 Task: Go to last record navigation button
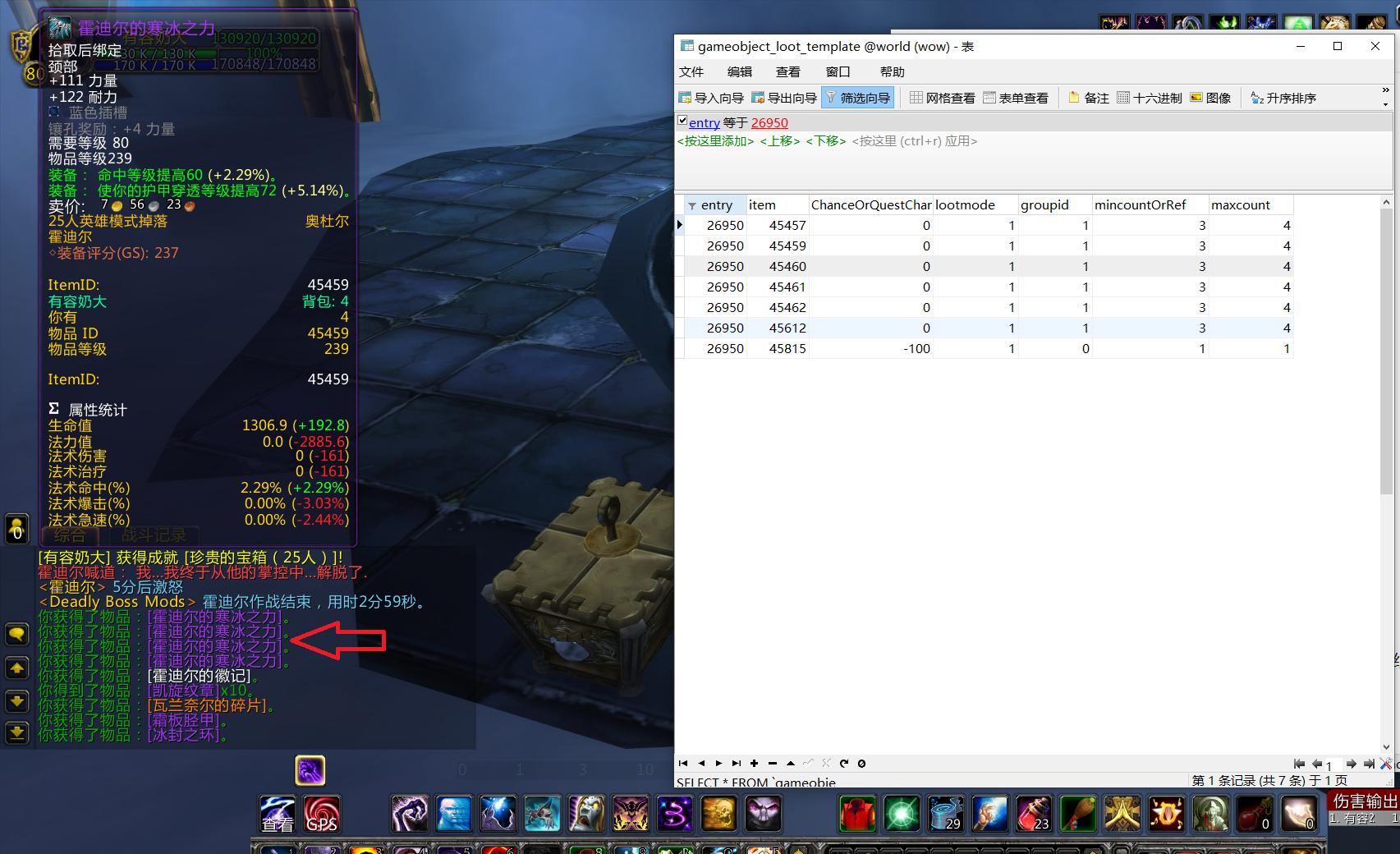tap(737, 764)
